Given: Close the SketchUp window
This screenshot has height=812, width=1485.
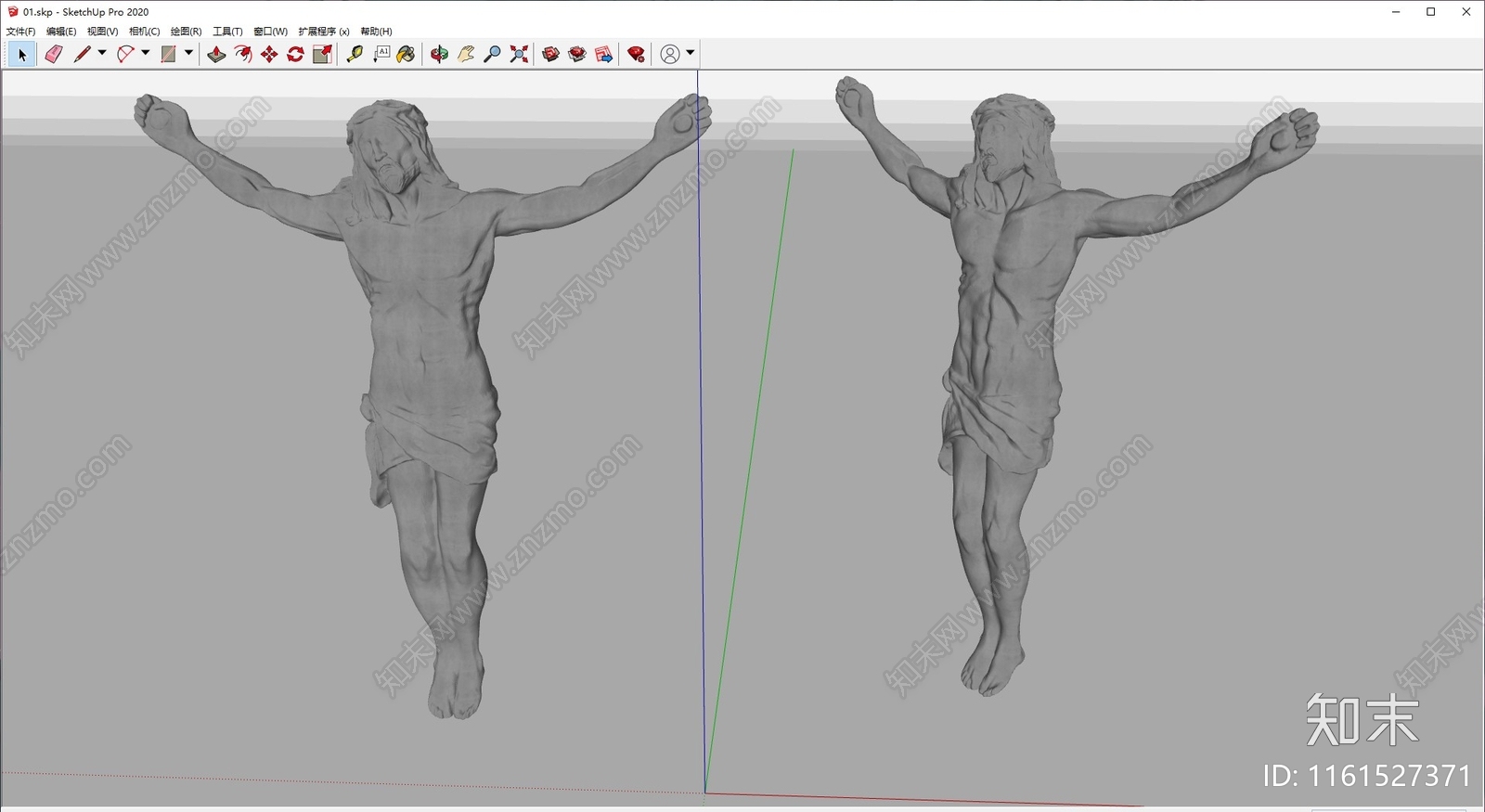Looking at the screenshot, I should [x=1466, y=12].
